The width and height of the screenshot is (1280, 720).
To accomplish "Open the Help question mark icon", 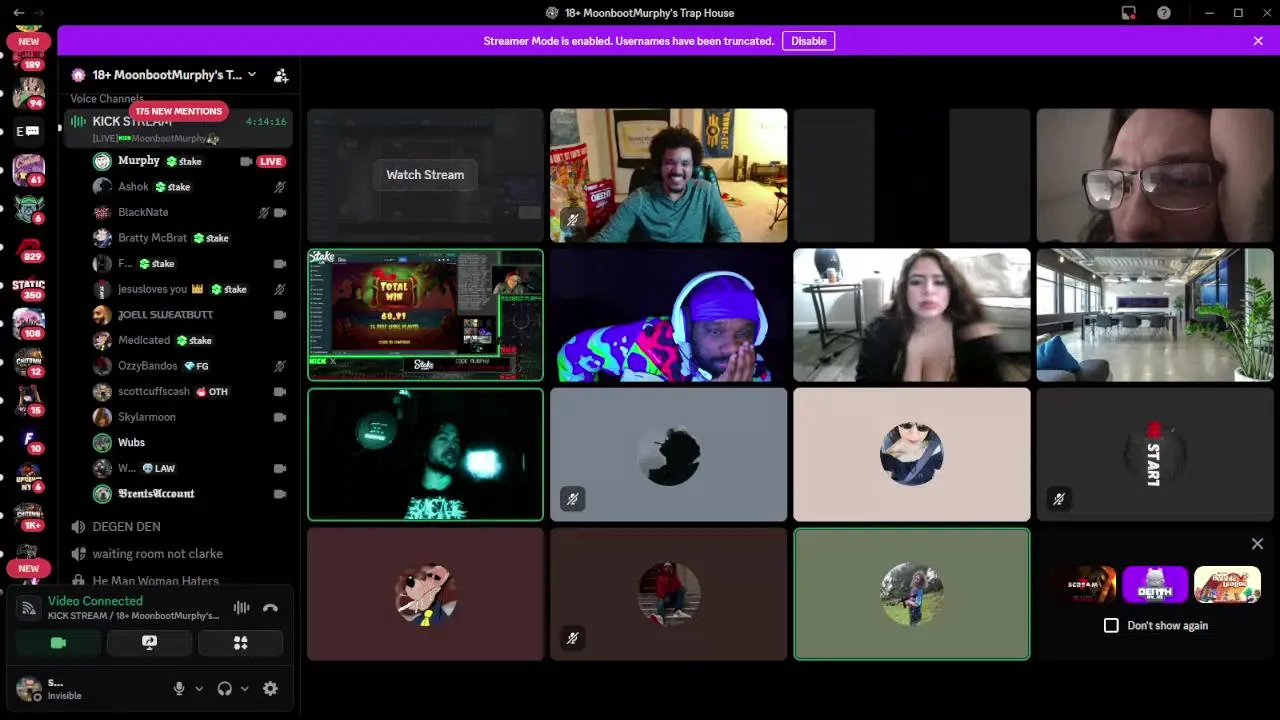I will point(1164,13).
